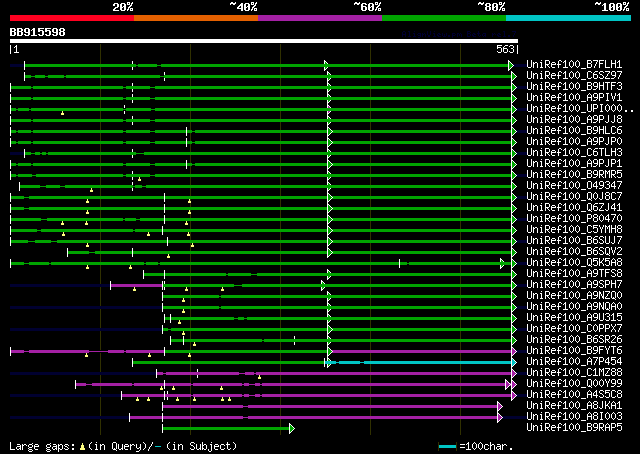
Task: Choose the UniRef100_C5YMH8 entry
Action: 574,230
